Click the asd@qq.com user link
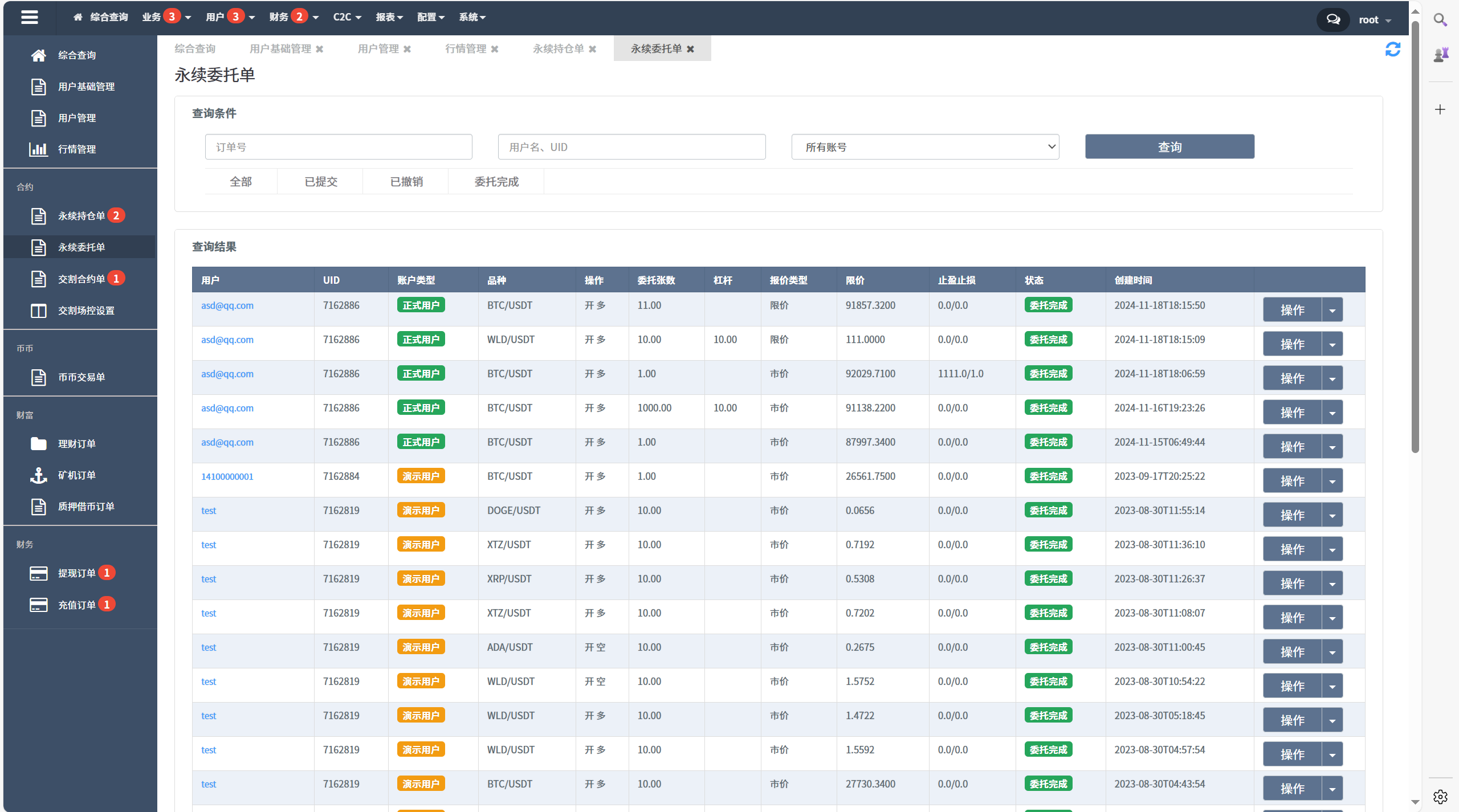 point(228,306)
